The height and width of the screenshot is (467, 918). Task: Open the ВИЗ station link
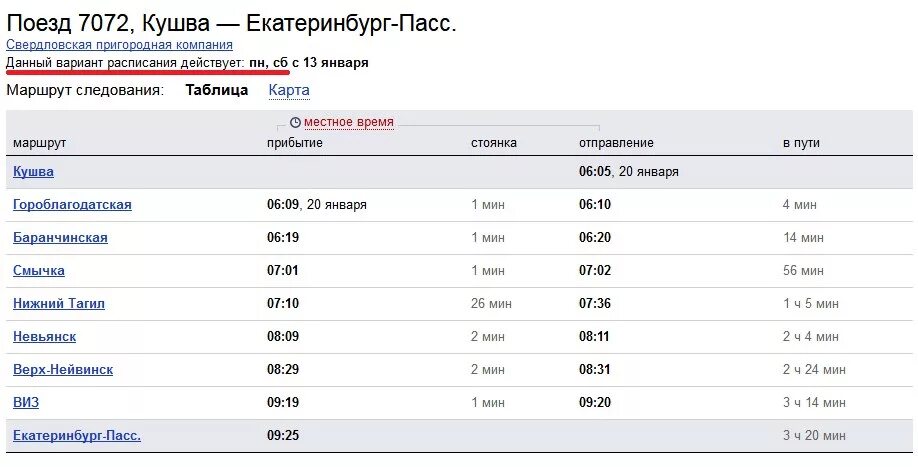[26, 403]
